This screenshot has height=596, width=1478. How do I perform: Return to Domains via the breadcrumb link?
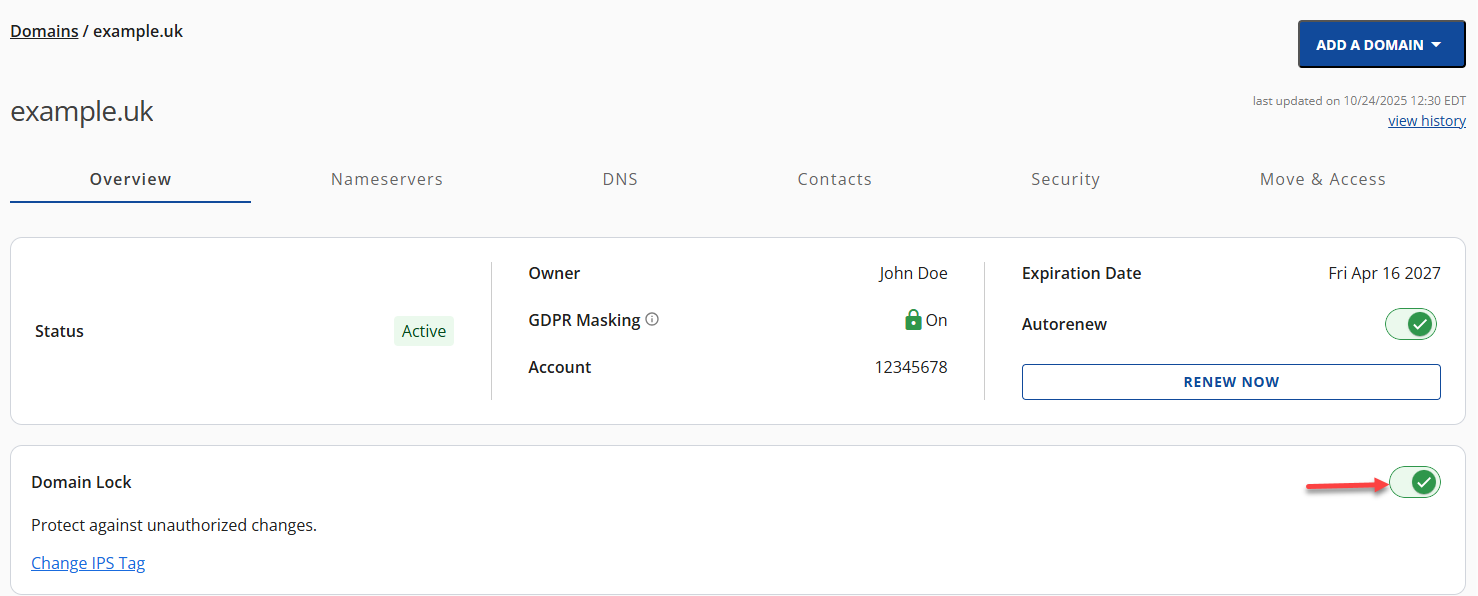pos(44,31)
